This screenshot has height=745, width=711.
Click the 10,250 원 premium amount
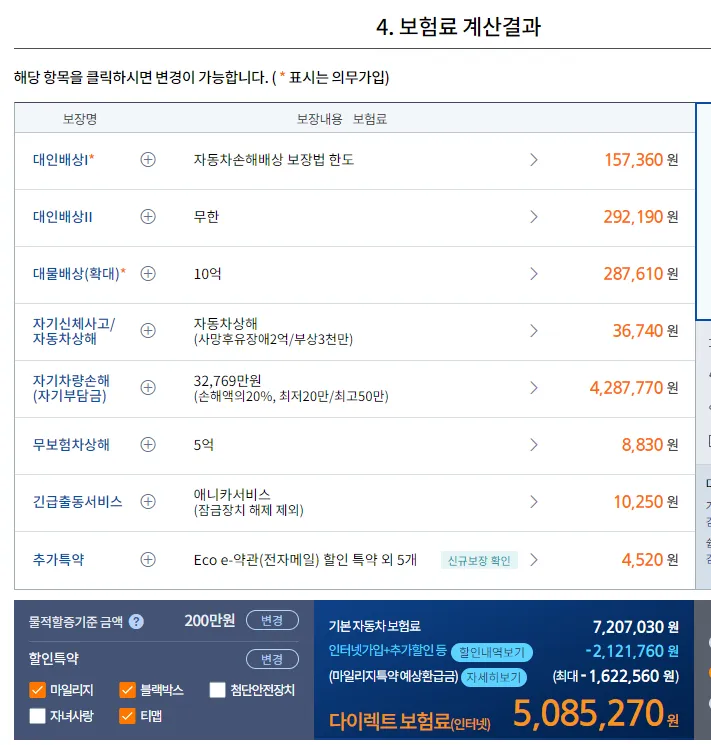tap(646, 502)
